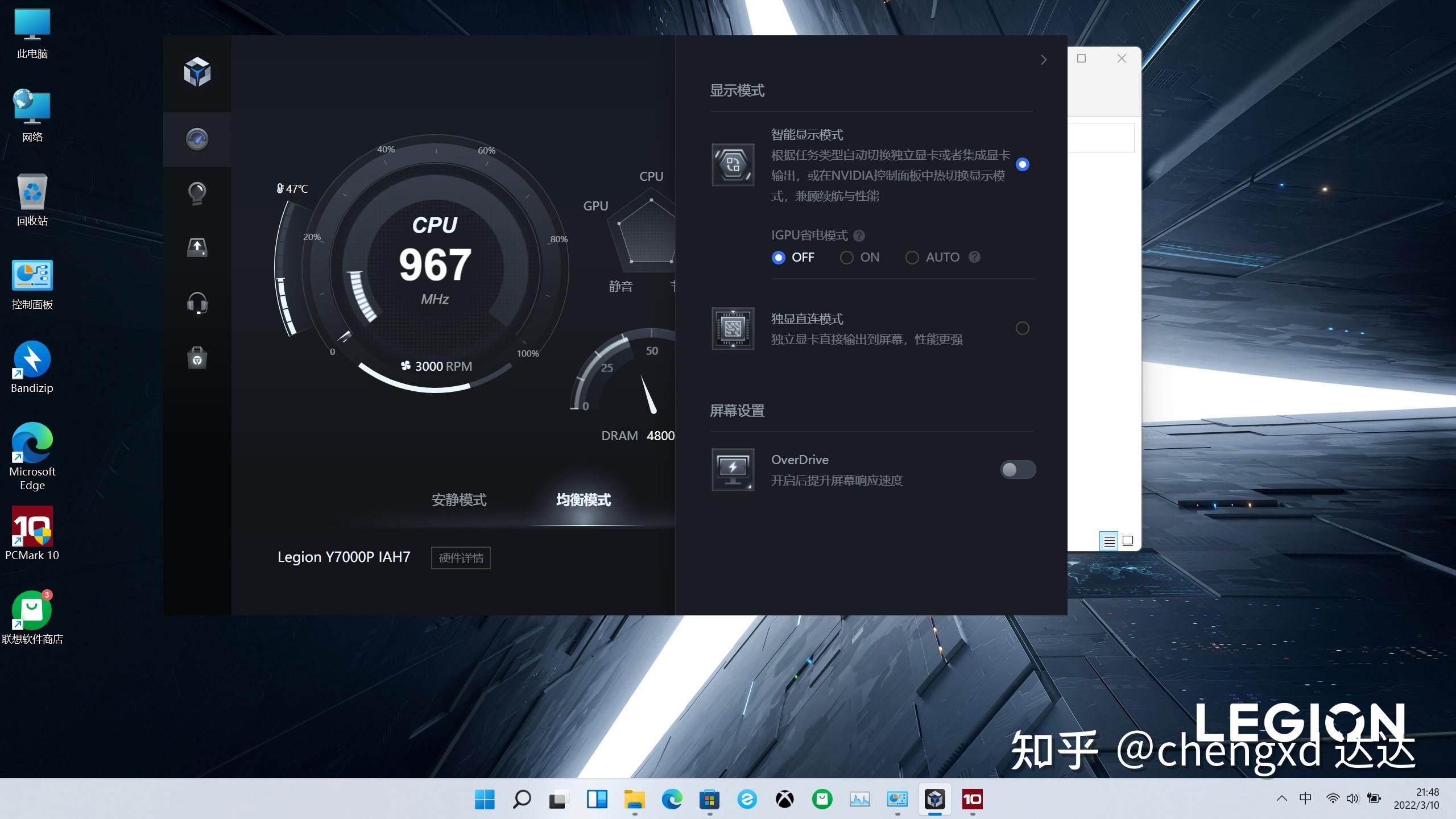Viewport: 1456px width, 819px height.
Task: Open the Task View taskbar icon
Action: (559, 799)
